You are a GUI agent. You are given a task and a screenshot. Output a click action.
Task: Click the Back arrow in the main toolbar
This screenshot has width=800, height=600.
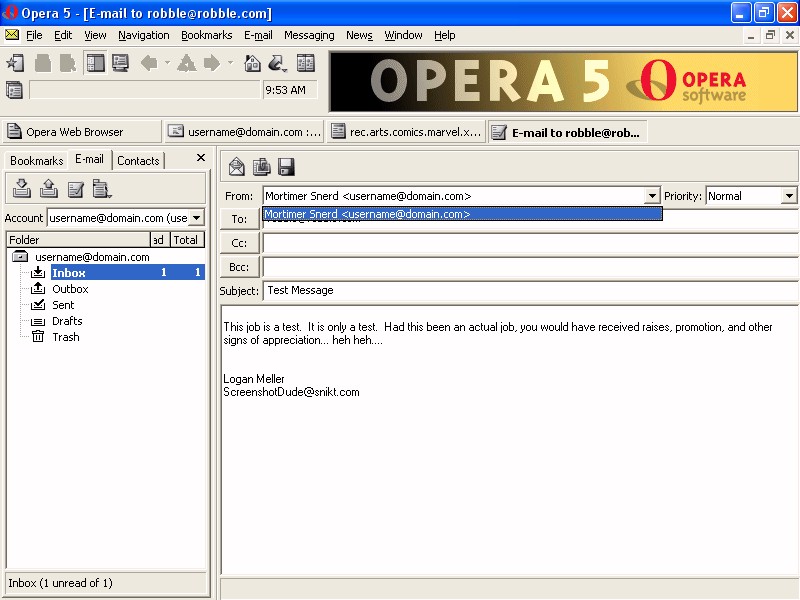(149, 63)
